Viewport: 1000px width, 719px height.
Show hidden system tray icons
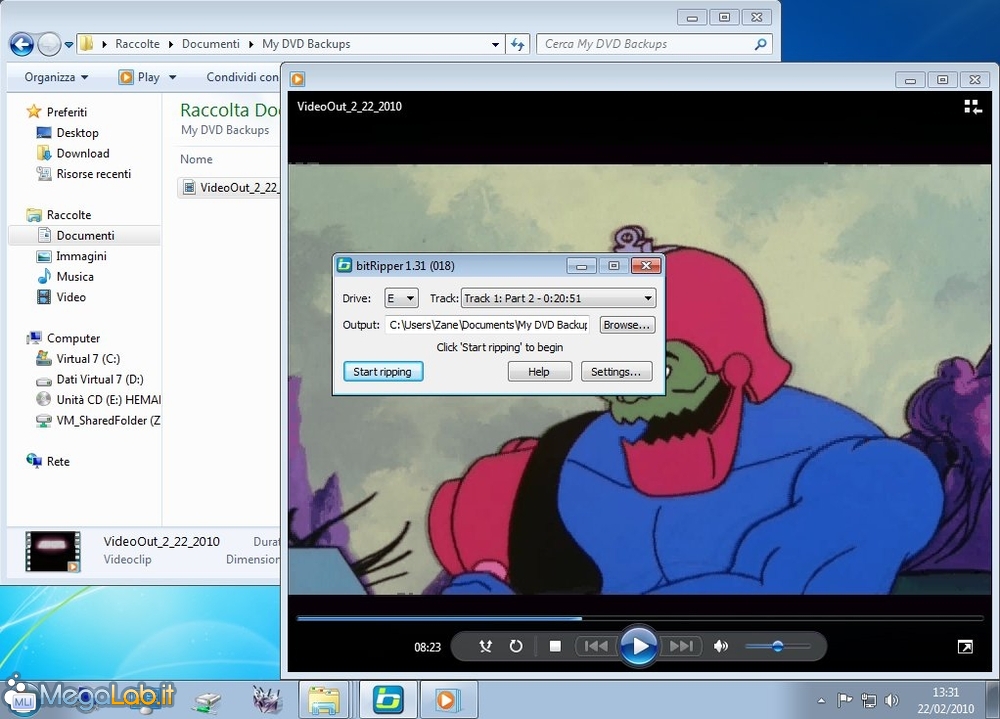coord(821,700)
